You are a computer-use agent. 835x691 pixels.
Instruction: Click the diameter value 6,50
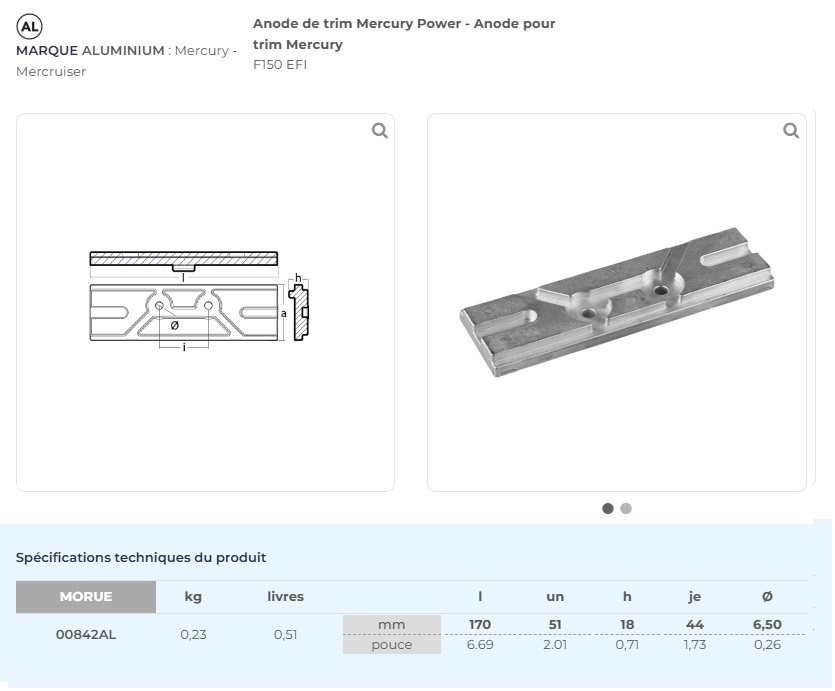pos(767,624)
